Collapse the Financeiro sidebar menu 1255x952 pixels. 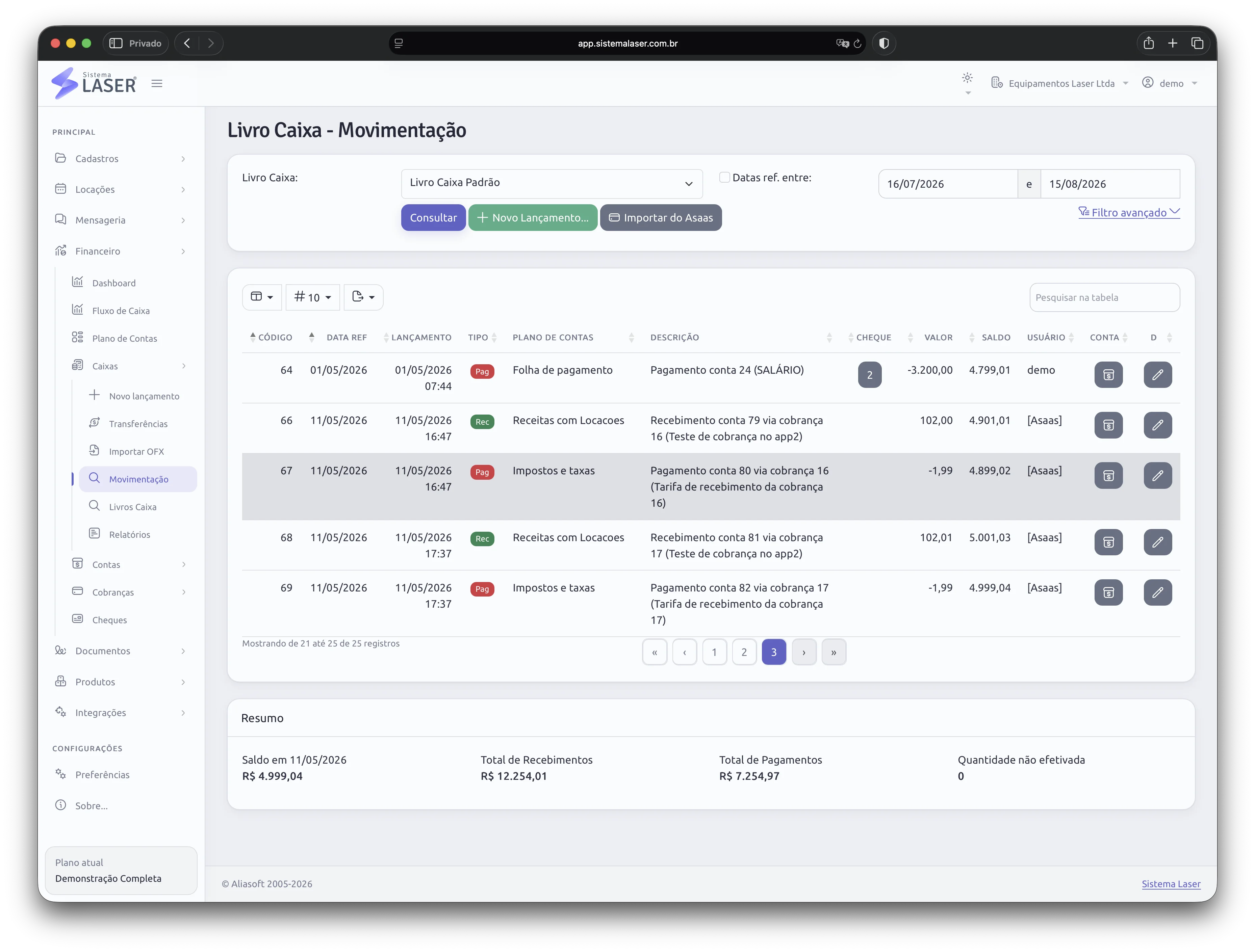pyautogui.click(x=121, y=251)
